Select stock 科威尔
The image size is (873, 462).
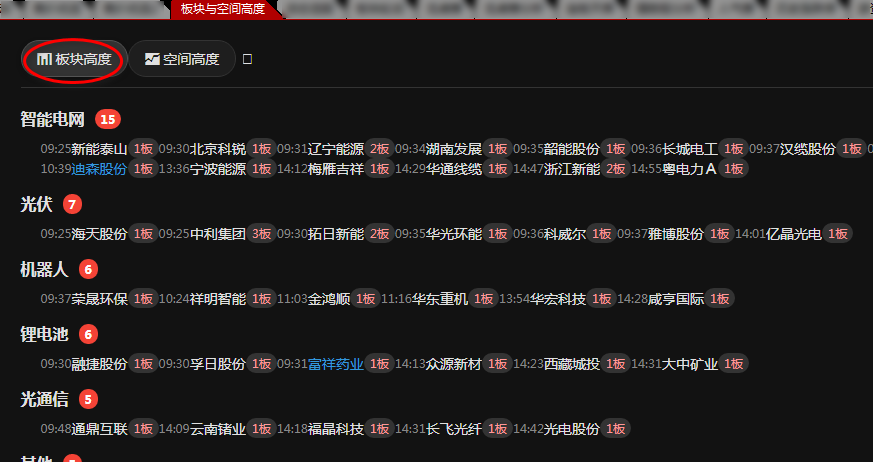click(x=565, y=234)
